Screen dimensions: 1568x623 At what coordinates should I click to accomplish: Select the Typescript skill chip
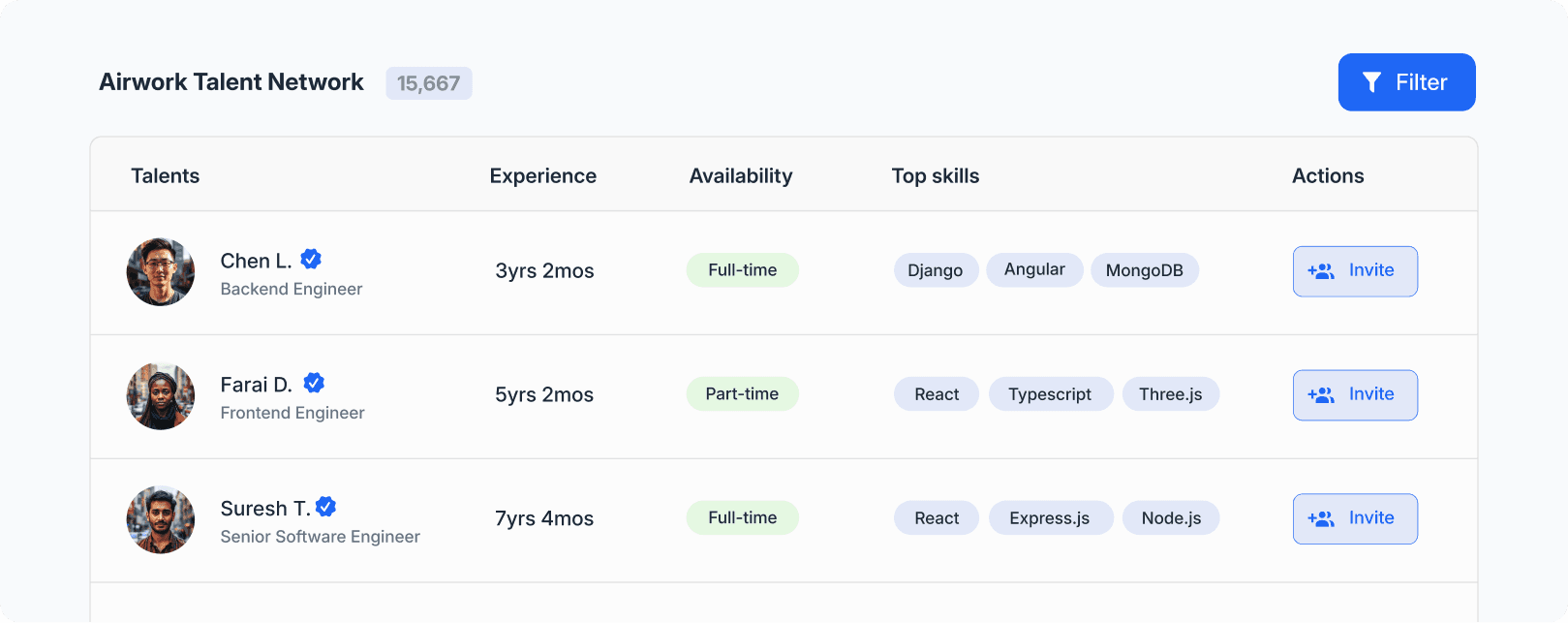(1050, 394)
